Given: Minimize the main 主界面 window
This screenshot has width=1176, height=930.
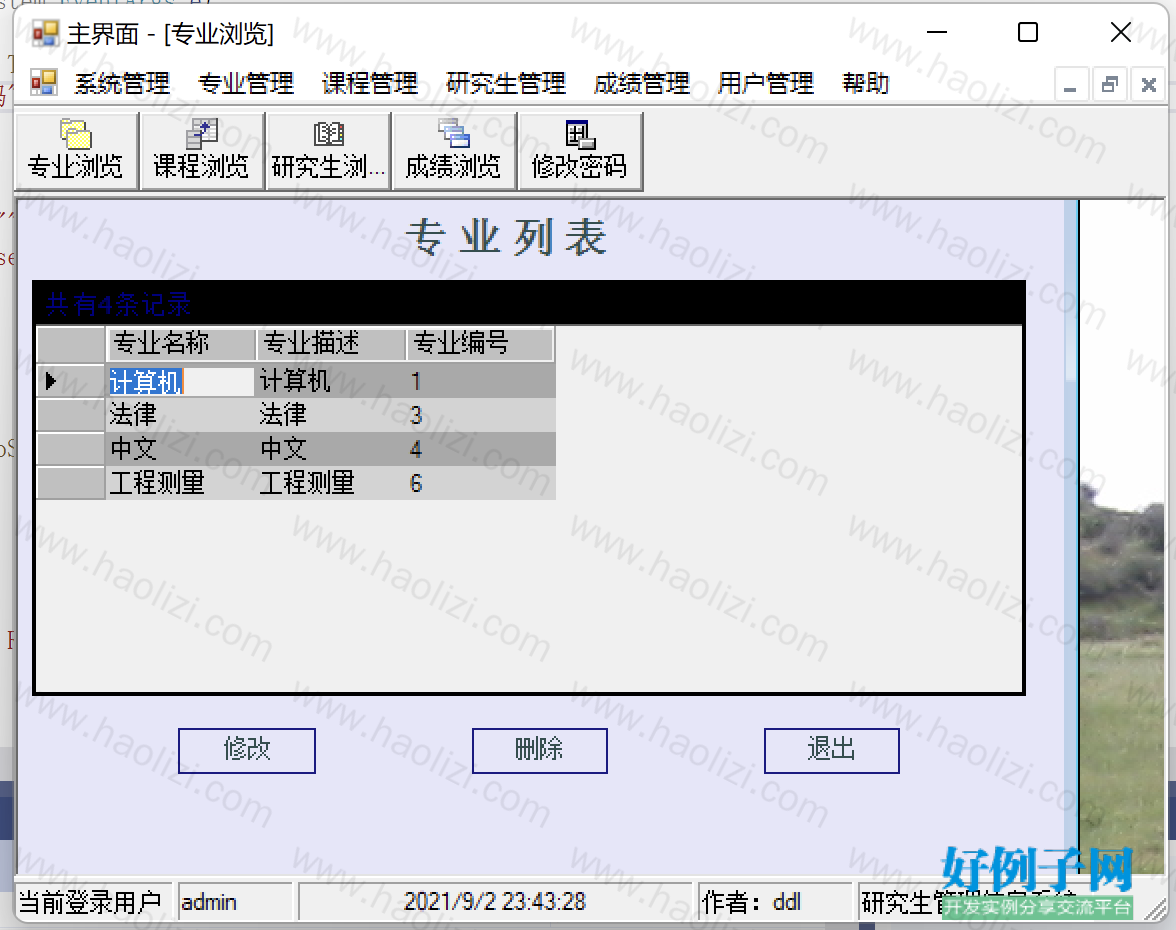Looking at the screenshot, I should pos(937,32).
